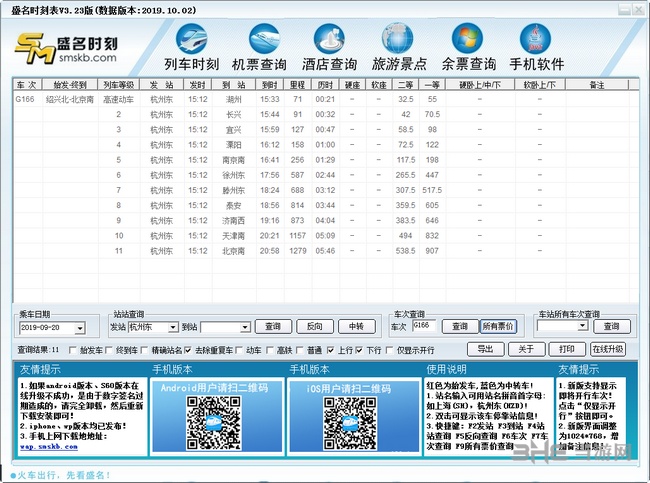Sort by the 到时 column header
The height and width of the screenshot is (483, 650).
click(269, 85)
